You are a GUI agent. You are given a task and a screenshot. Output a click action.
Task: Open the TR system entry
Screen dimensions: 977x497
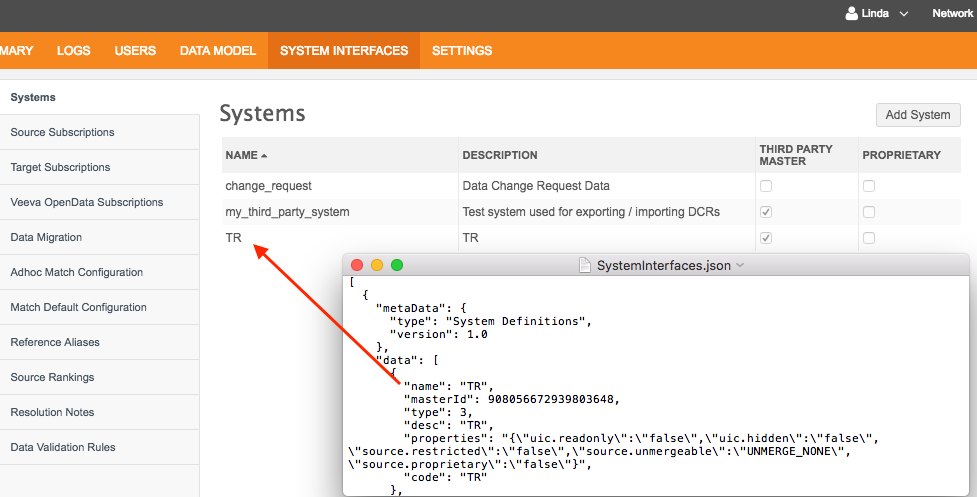click(234, 238)
